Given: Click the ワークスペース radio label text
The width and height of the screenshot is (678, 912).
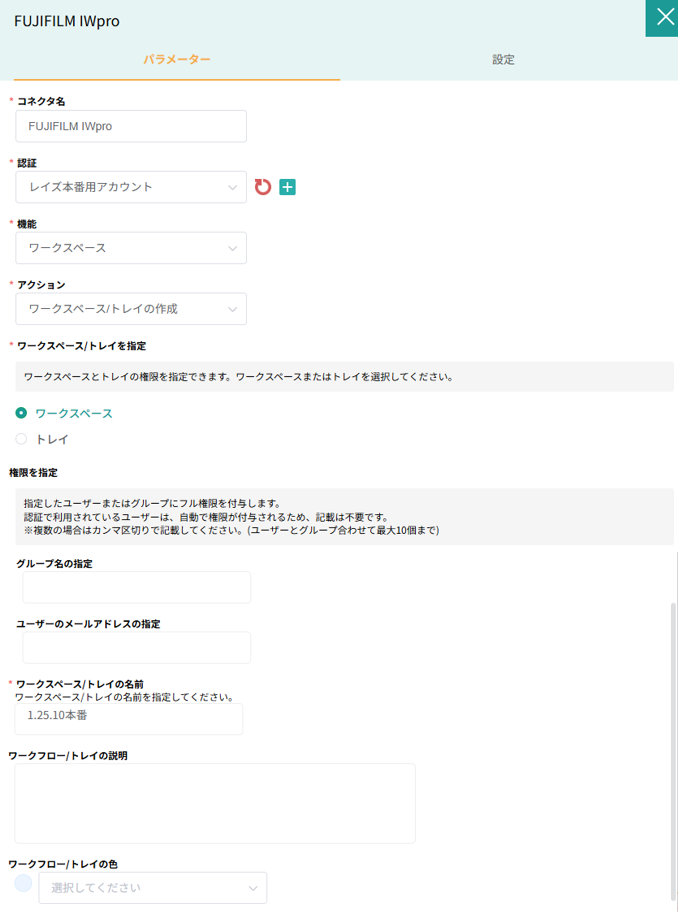Looking at the screenshot, I should pyautogui.click(x=74, y=413).
